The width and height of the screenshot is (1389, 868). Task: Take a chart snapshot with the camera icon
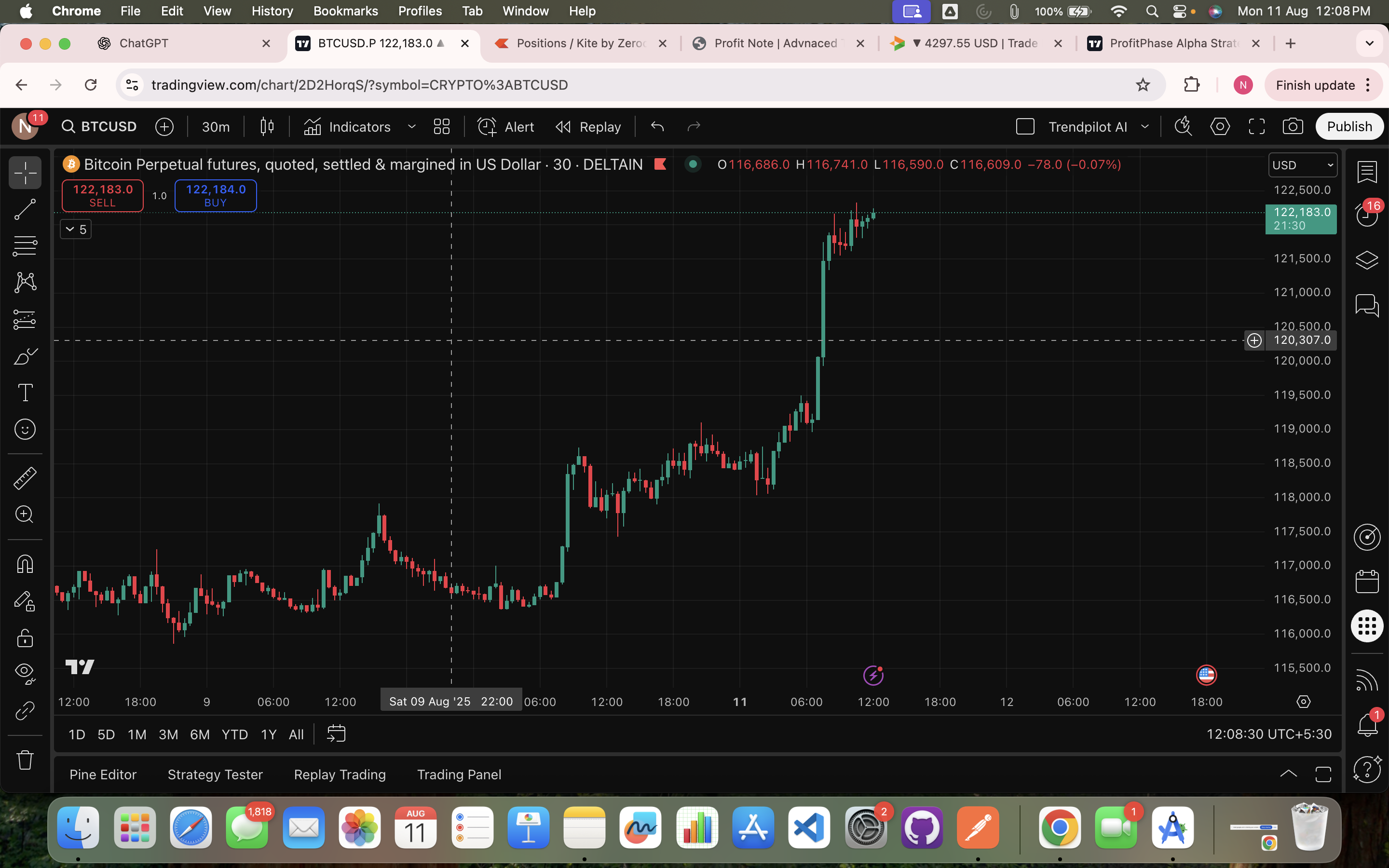tap(1293, 127)
